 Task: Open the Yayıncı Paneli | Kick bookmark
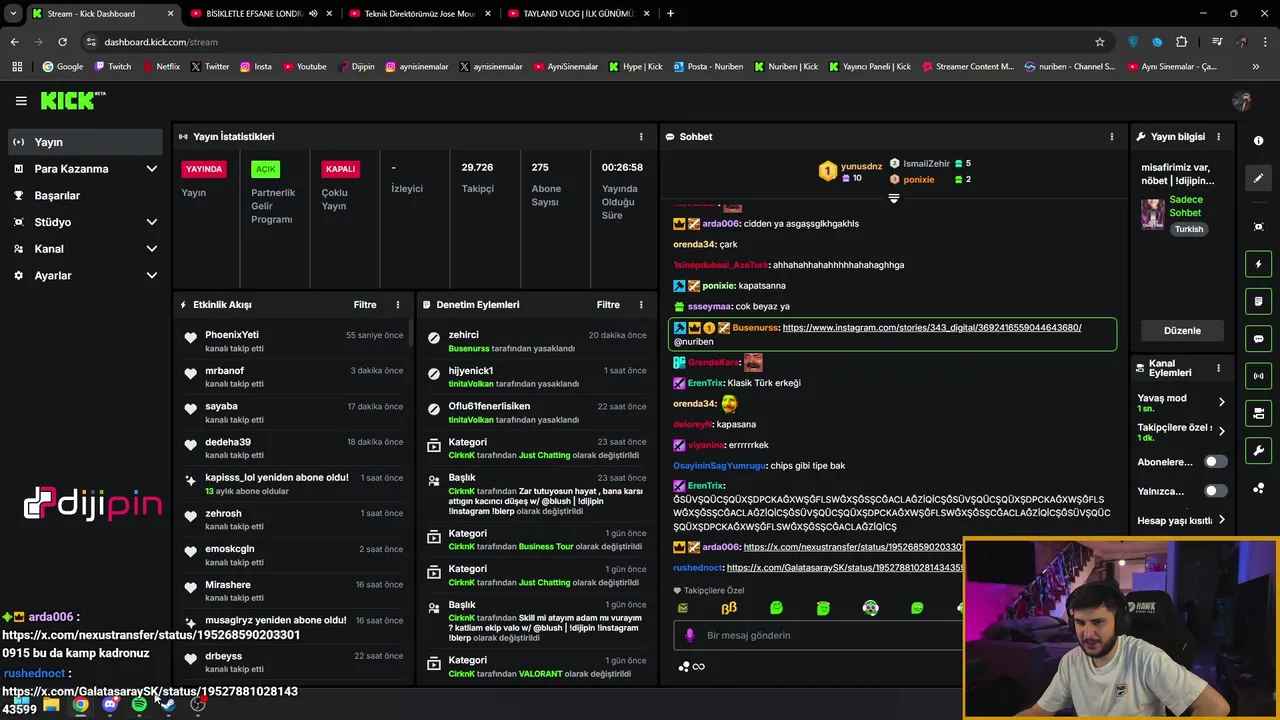coord(870,66)
